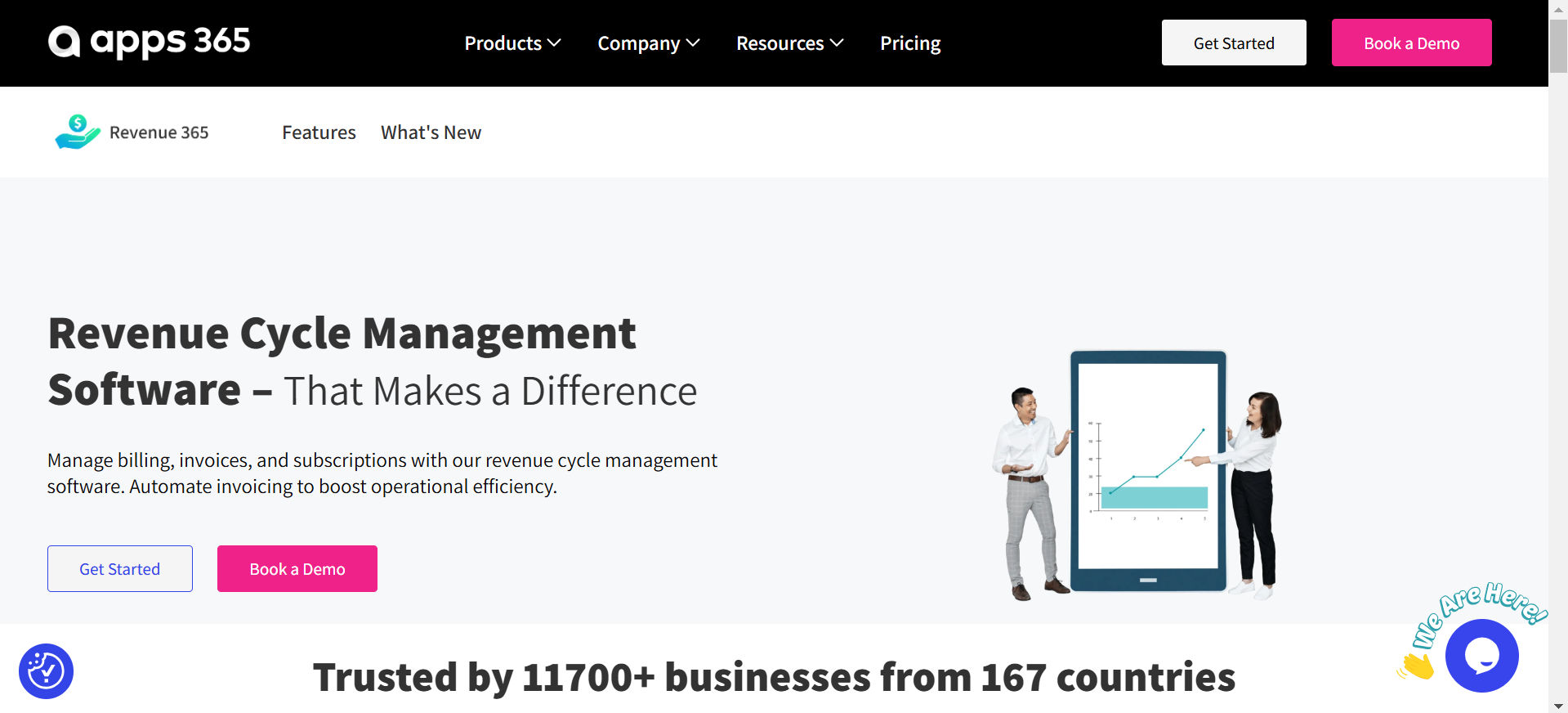Image resolution: width=1568 pixels, height=713 pixels.
Task: Expand the Products dropdown
Action: pyautogui.click(x=512, y=43)
